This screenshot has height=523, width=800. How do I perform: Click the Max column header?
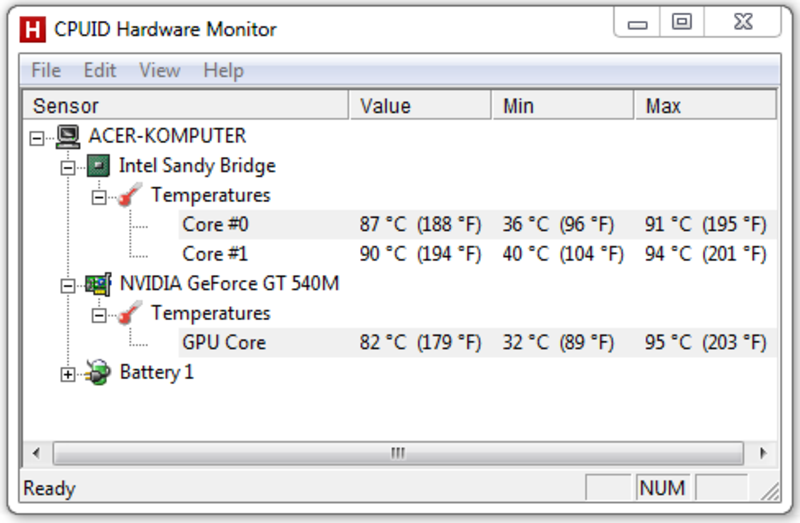pos(705,106)
